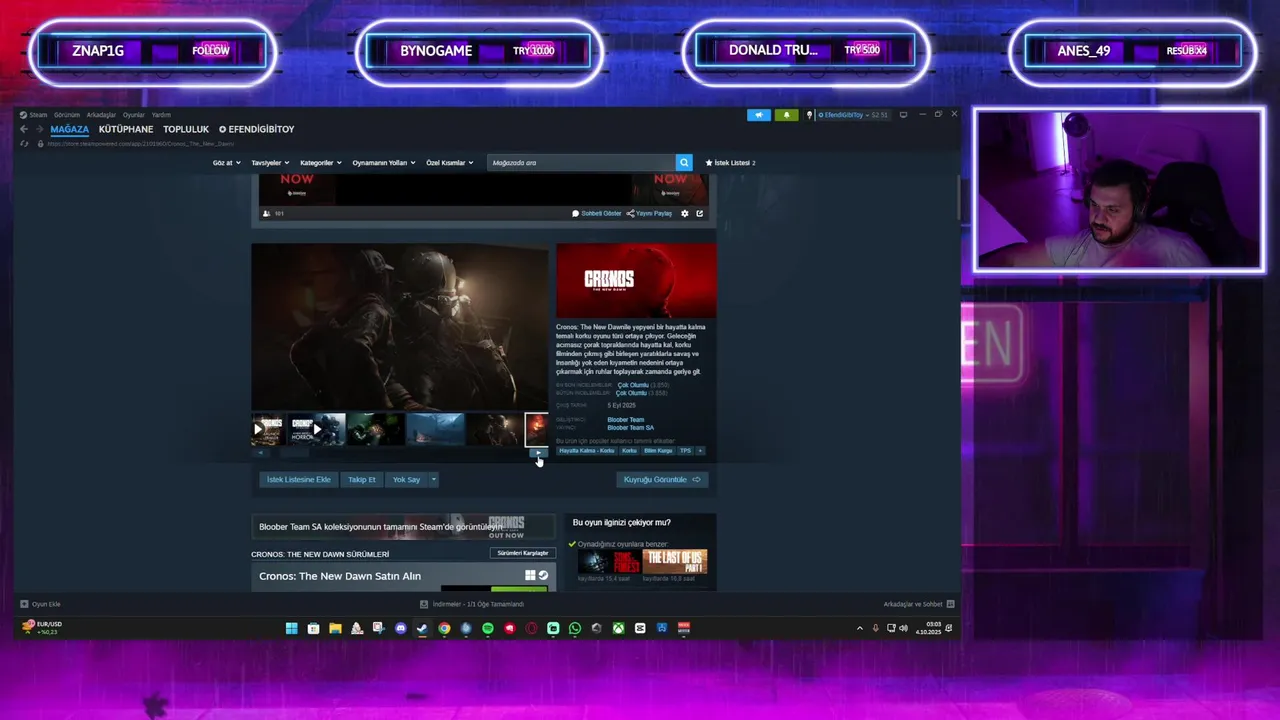
Task: Open WhatsApp from the taskbar
Action: pyautogui.click(x=575, y=628)
